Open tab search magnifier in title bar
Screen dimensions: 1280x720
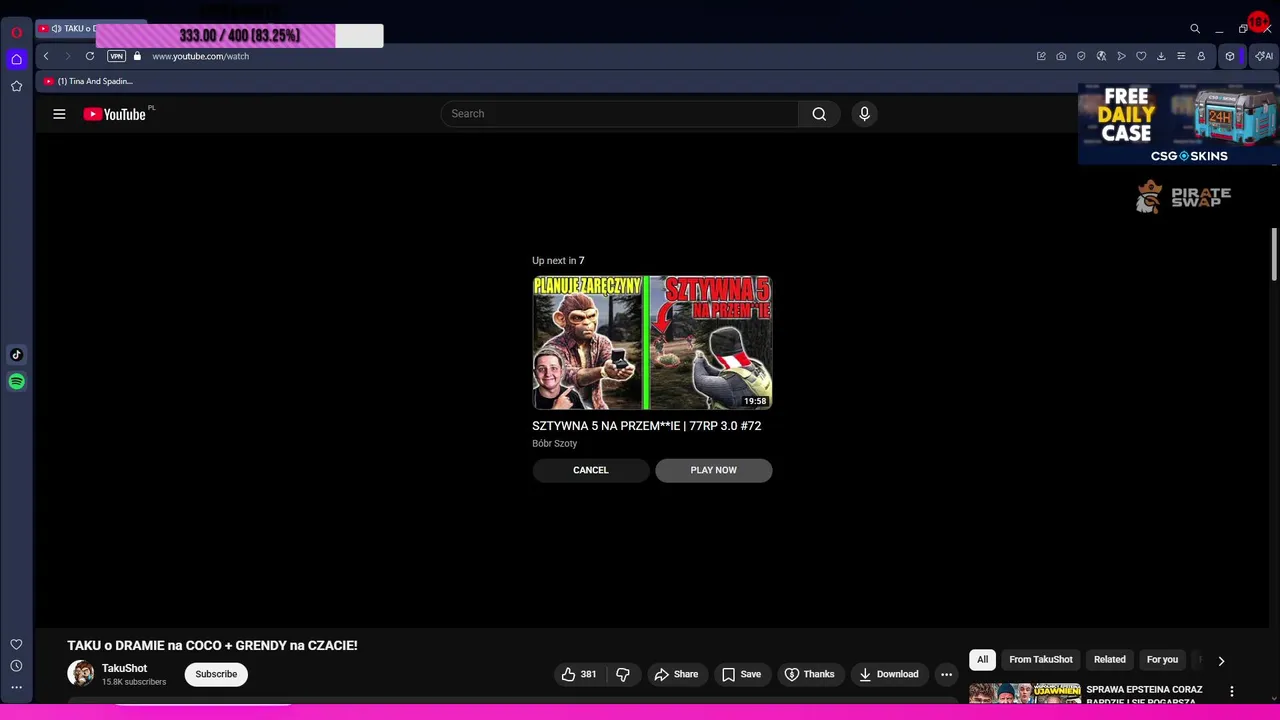tap(1194, 29)
